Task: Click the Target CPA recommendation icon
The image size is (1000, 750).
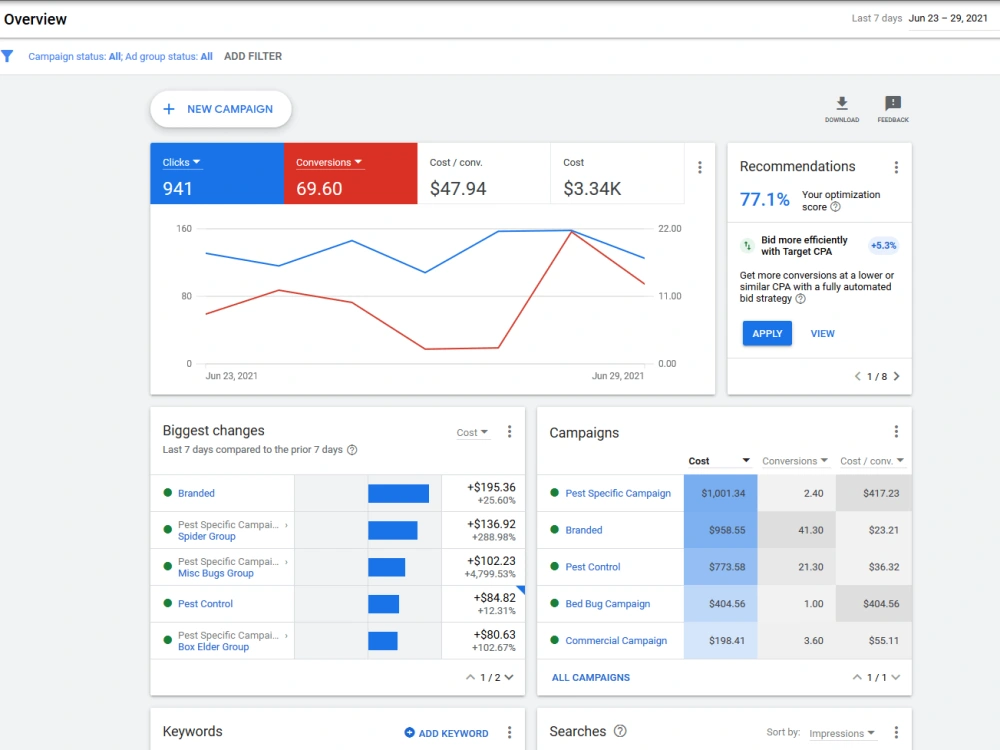Action: (x=747, y=246)
